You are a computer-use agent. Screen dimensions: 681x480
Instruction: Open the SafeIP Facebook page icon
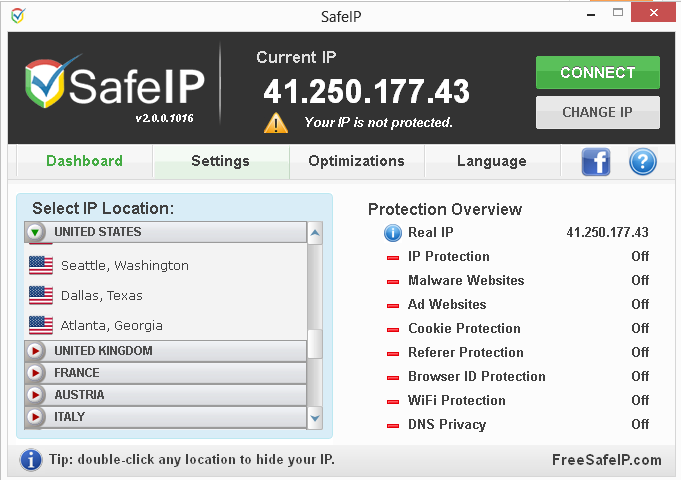[596, 162]
